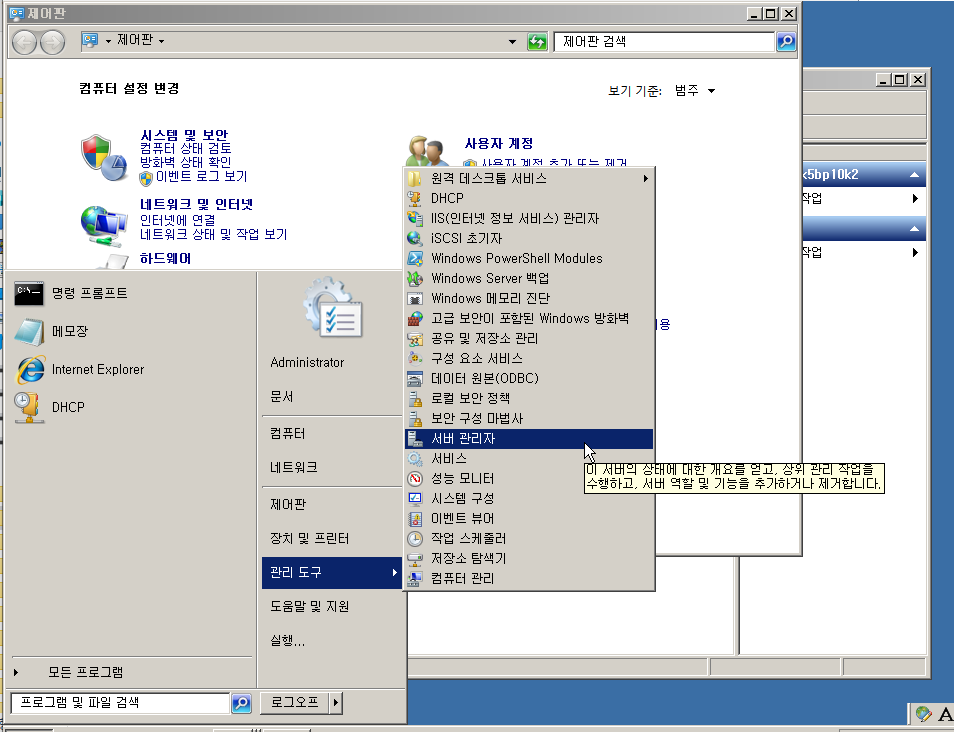The width and height of the screenshot is (954, 732).
Task: Click the 성능 모니터 icon
Action: click(415, 479)
